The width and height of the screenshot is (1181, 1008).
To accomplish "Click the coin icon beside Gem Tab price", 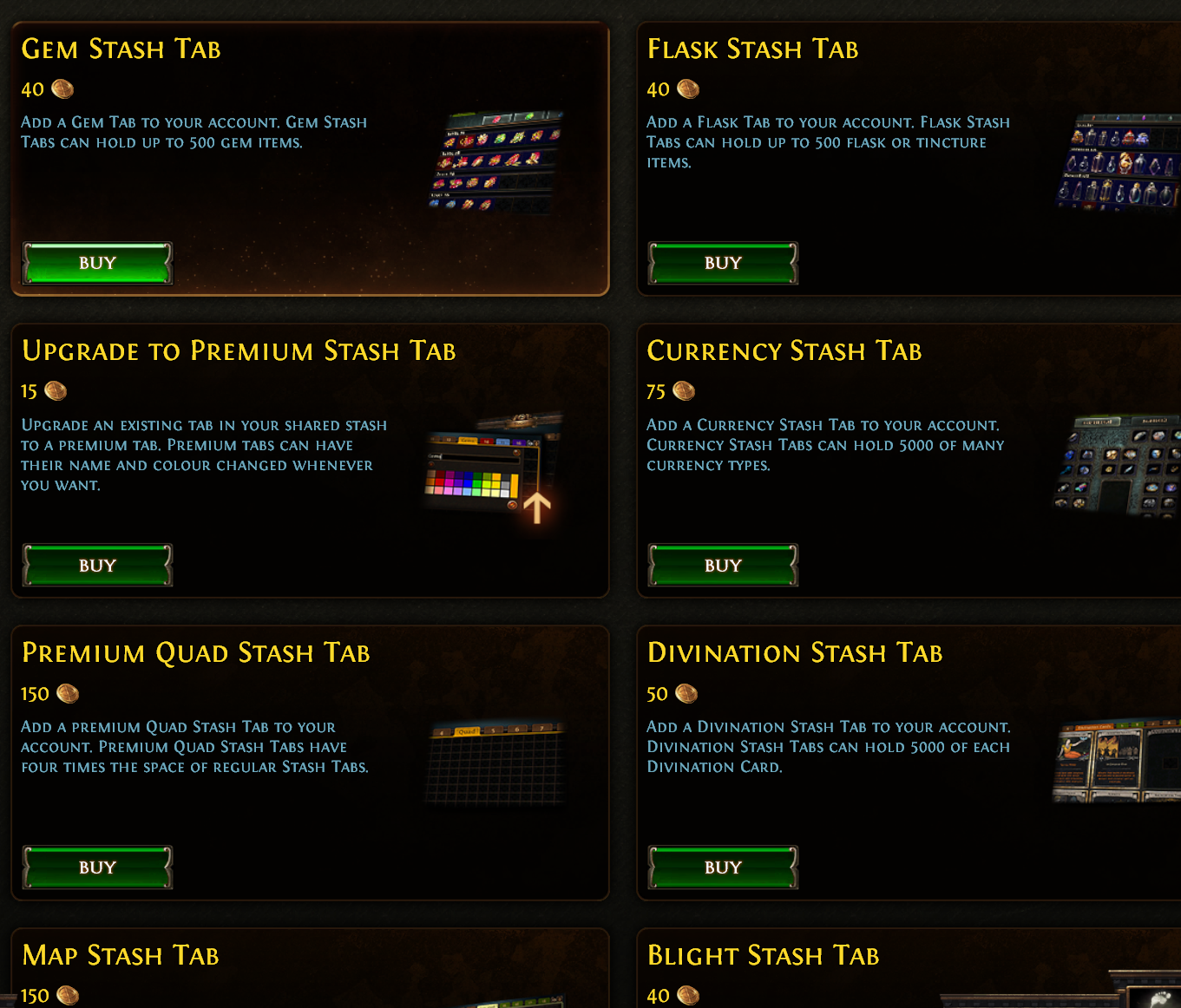I will pos(62,89).
